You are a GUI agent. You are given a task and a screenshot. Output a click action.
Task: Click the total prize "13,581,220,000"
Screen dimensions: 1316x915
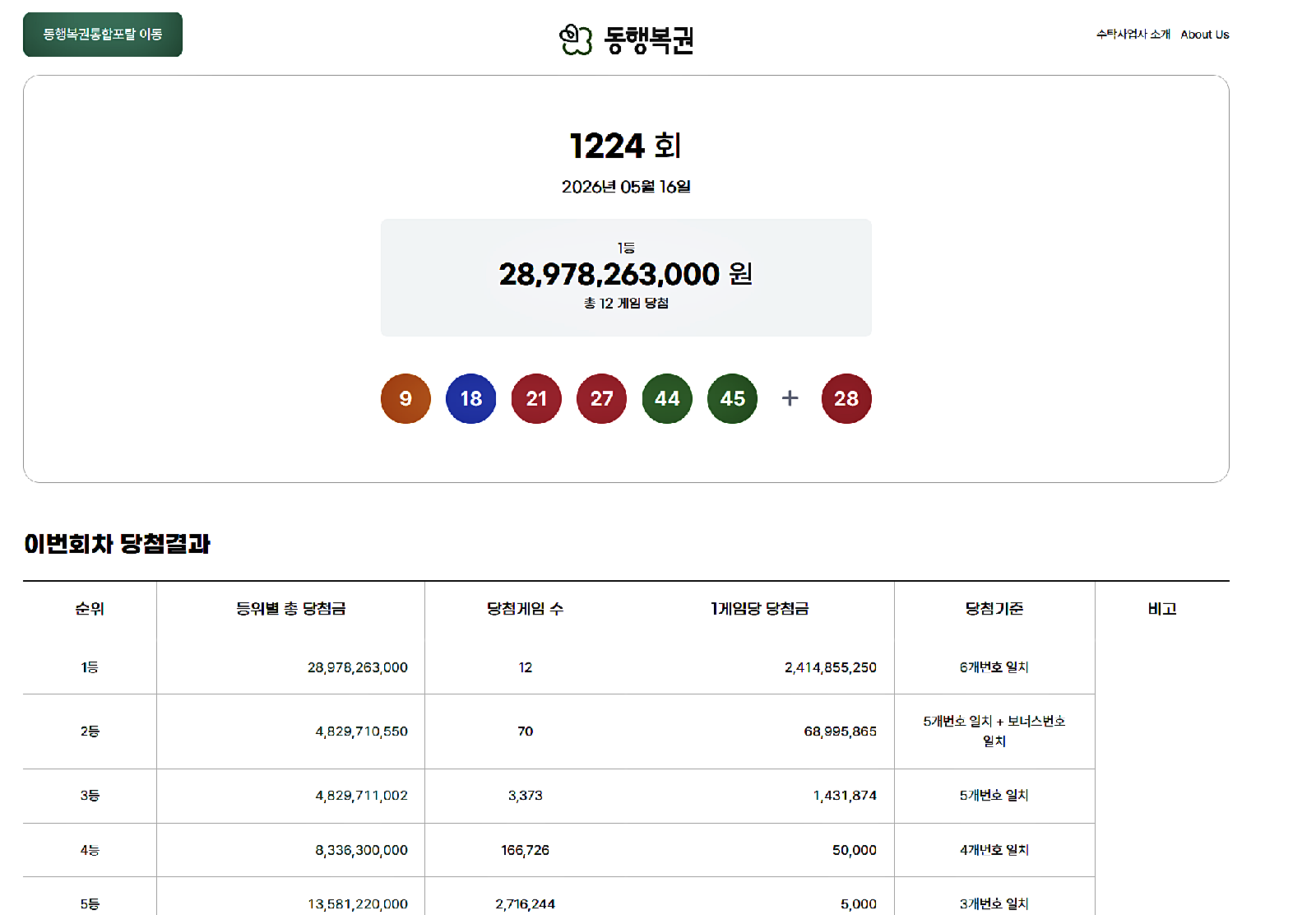click(x=358, y=904)
